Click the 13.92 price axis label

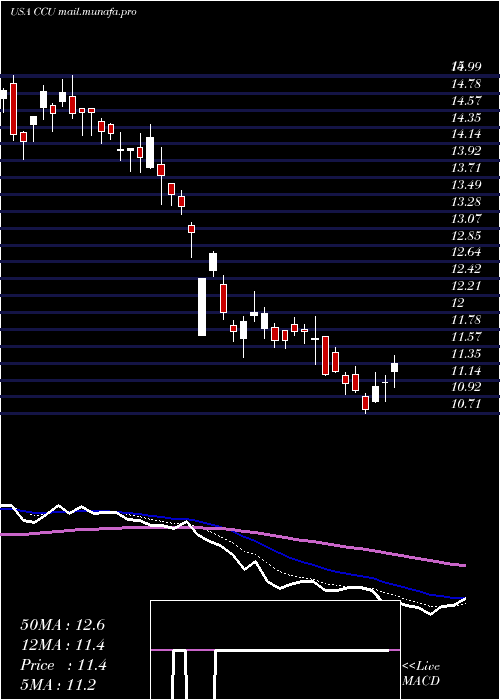(x=466, y=151)
